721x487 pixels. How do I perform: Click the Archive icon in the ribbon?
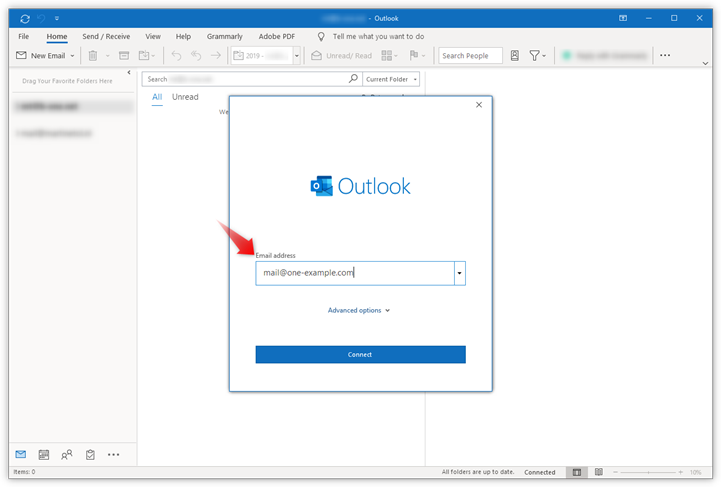(124, 56)
